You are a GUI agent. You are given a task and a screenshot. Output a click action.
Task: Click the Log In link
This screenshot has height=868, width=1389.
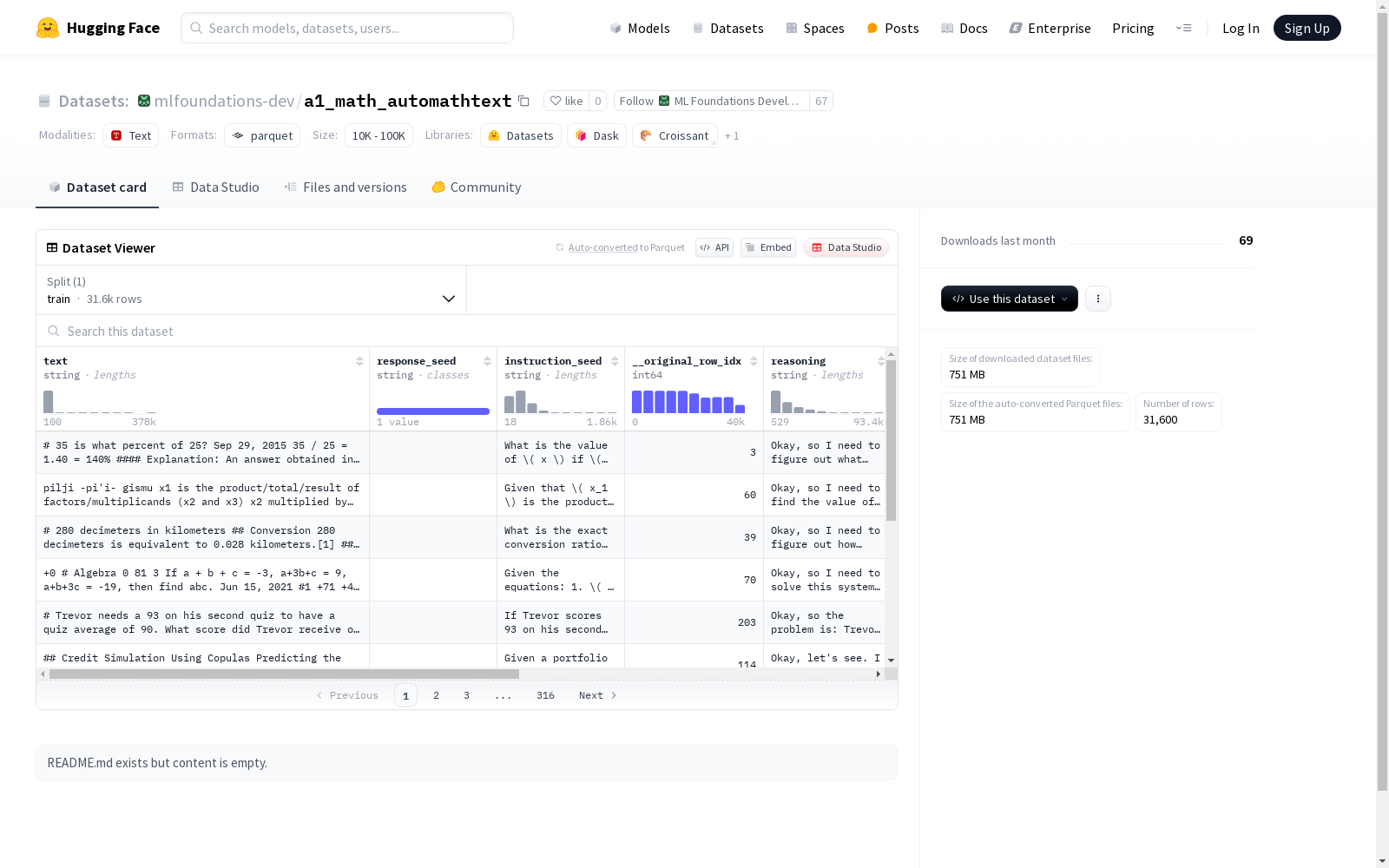click(x=1241, y=28)
